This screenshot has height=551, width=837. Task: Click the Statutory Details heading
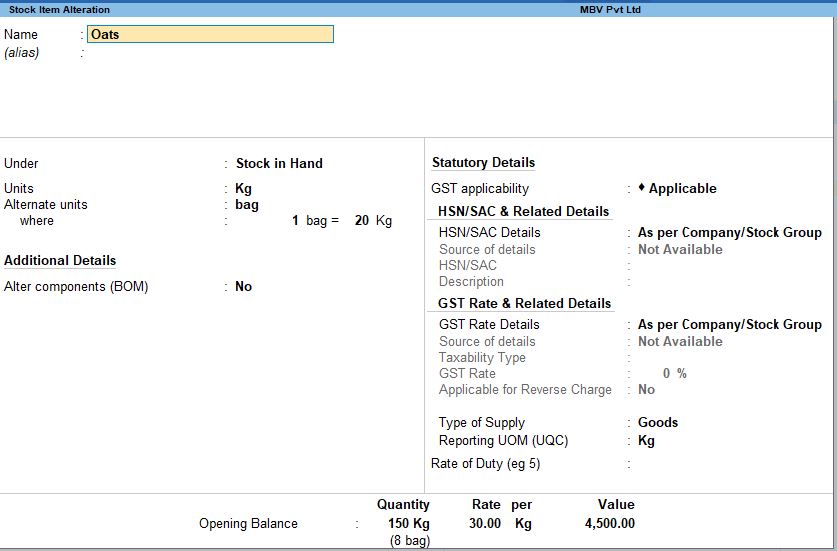(x=484, y=162)
